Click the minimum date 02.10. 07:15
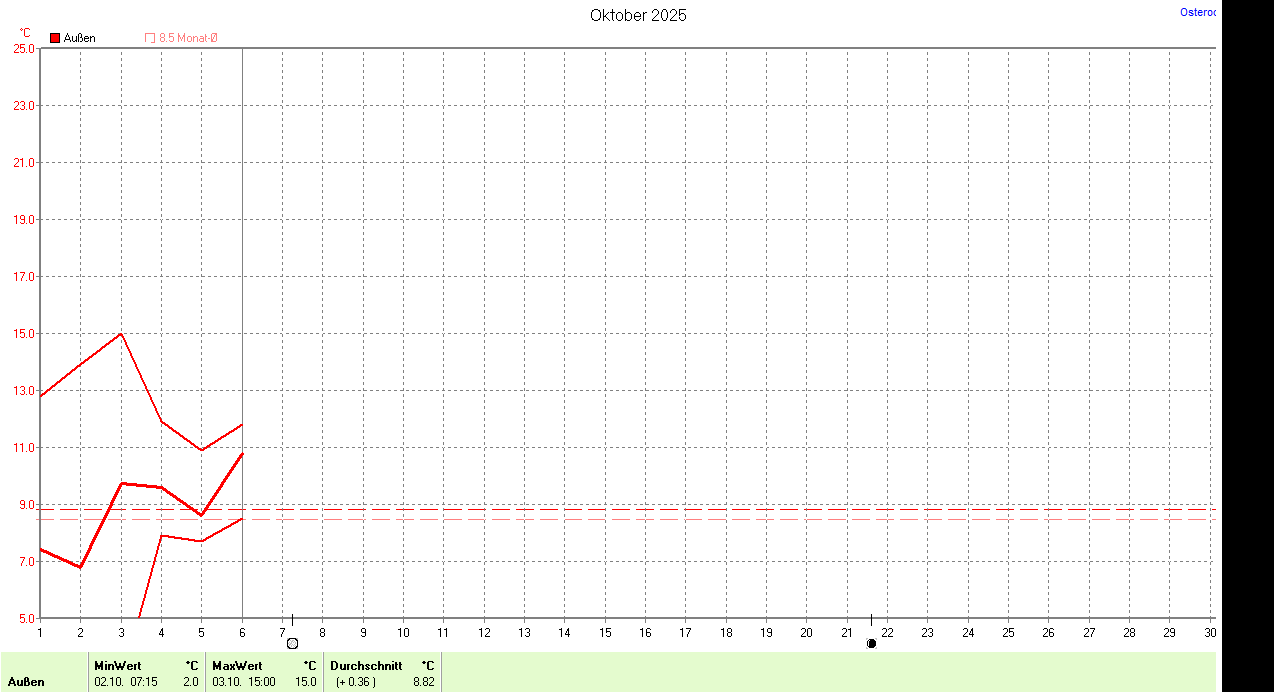The image size is (1274, 692). tap(125, 682)
